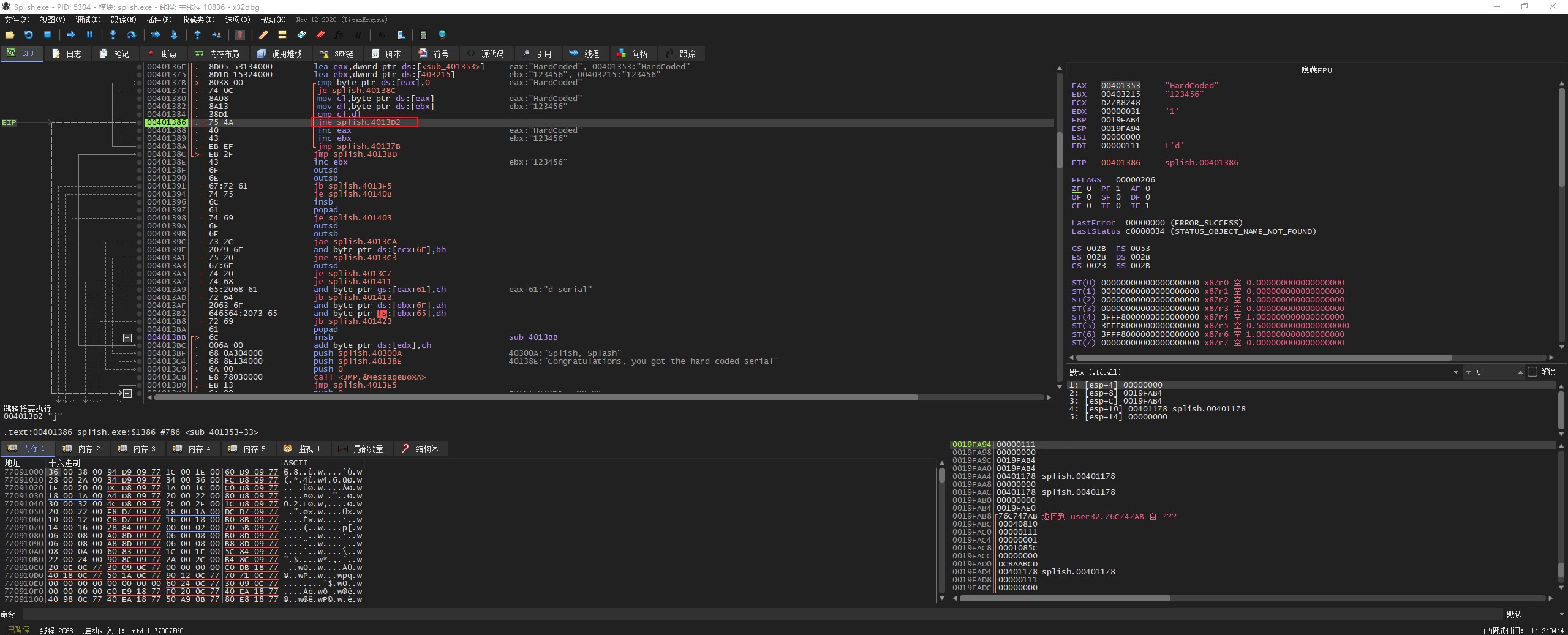The image size is (1568, 635).
Task: Click the Step Over toolbar icon
Action: (131, 35)
